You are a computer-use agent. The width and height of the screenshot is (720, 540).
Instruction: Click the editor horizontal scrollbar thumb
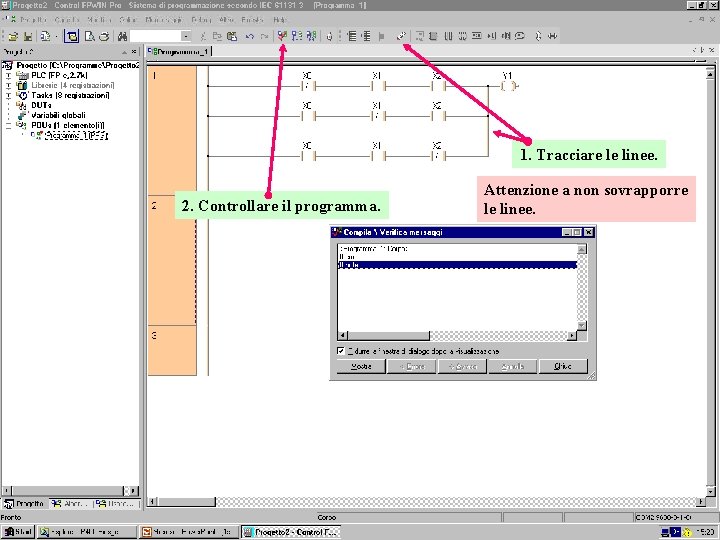point(186,502)
